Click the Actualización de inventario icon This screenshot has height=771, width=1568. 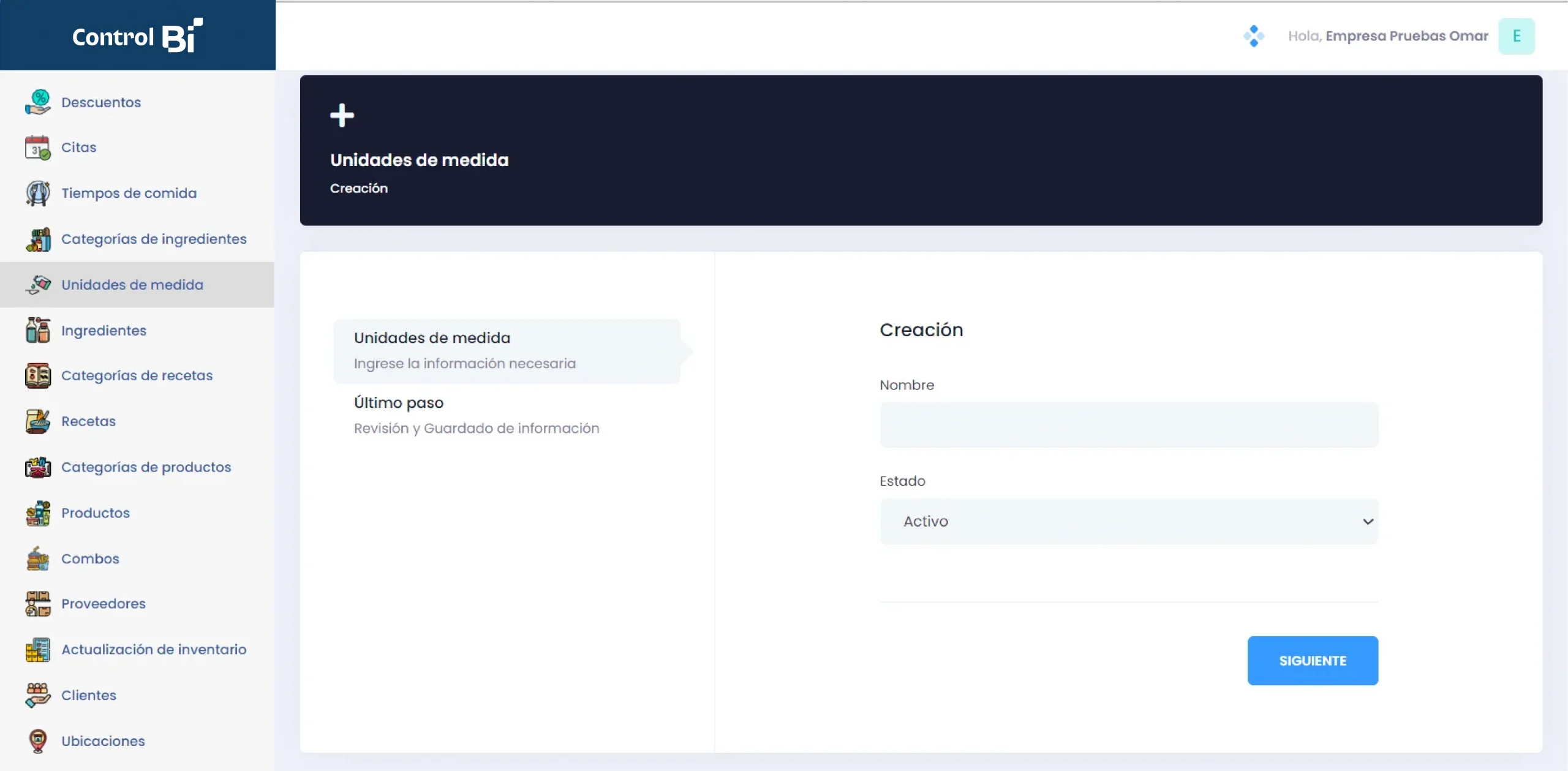[38, 650]
